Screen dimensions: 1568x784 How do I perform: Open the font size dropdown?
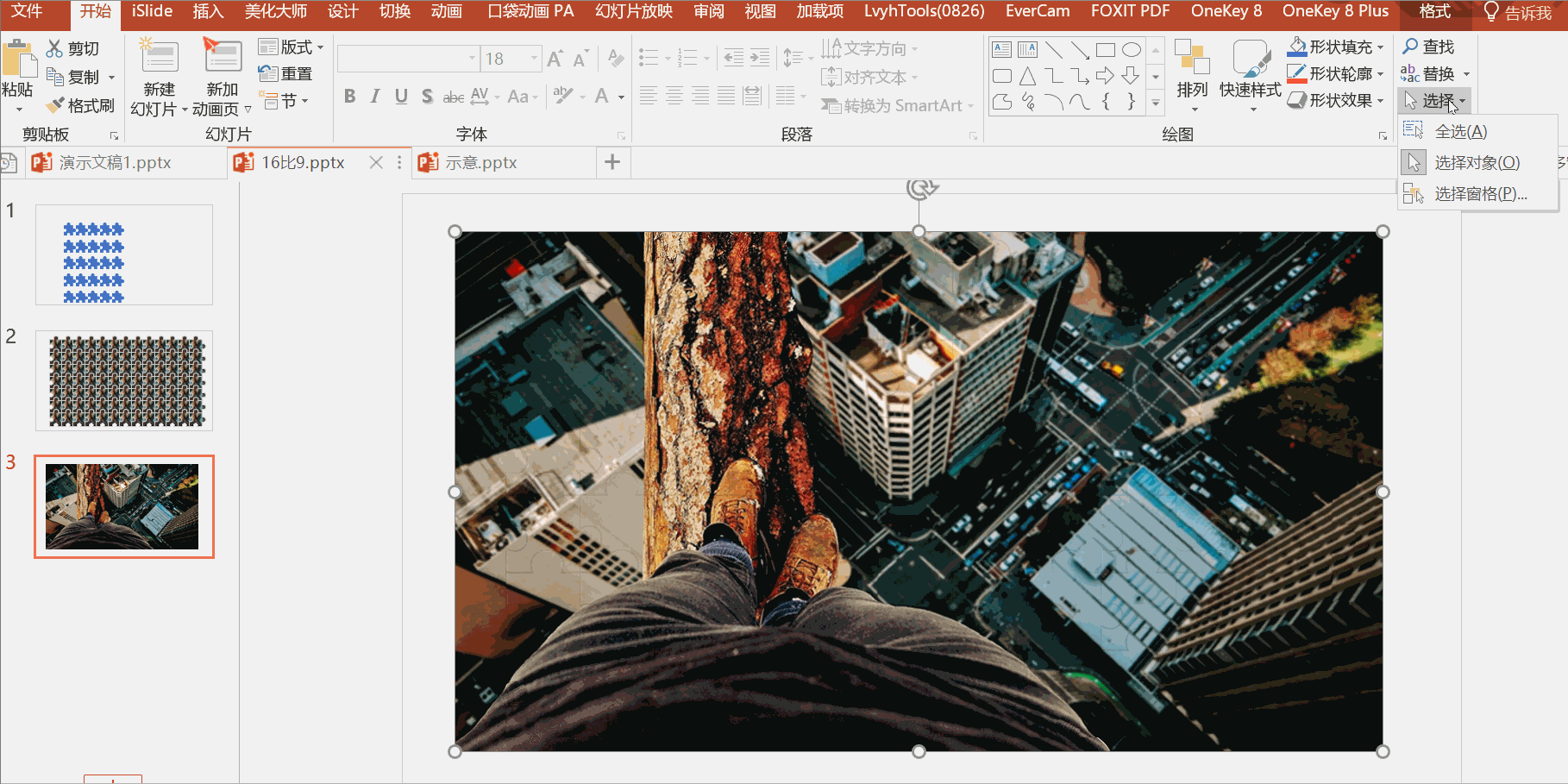click(x=535, y=59)
